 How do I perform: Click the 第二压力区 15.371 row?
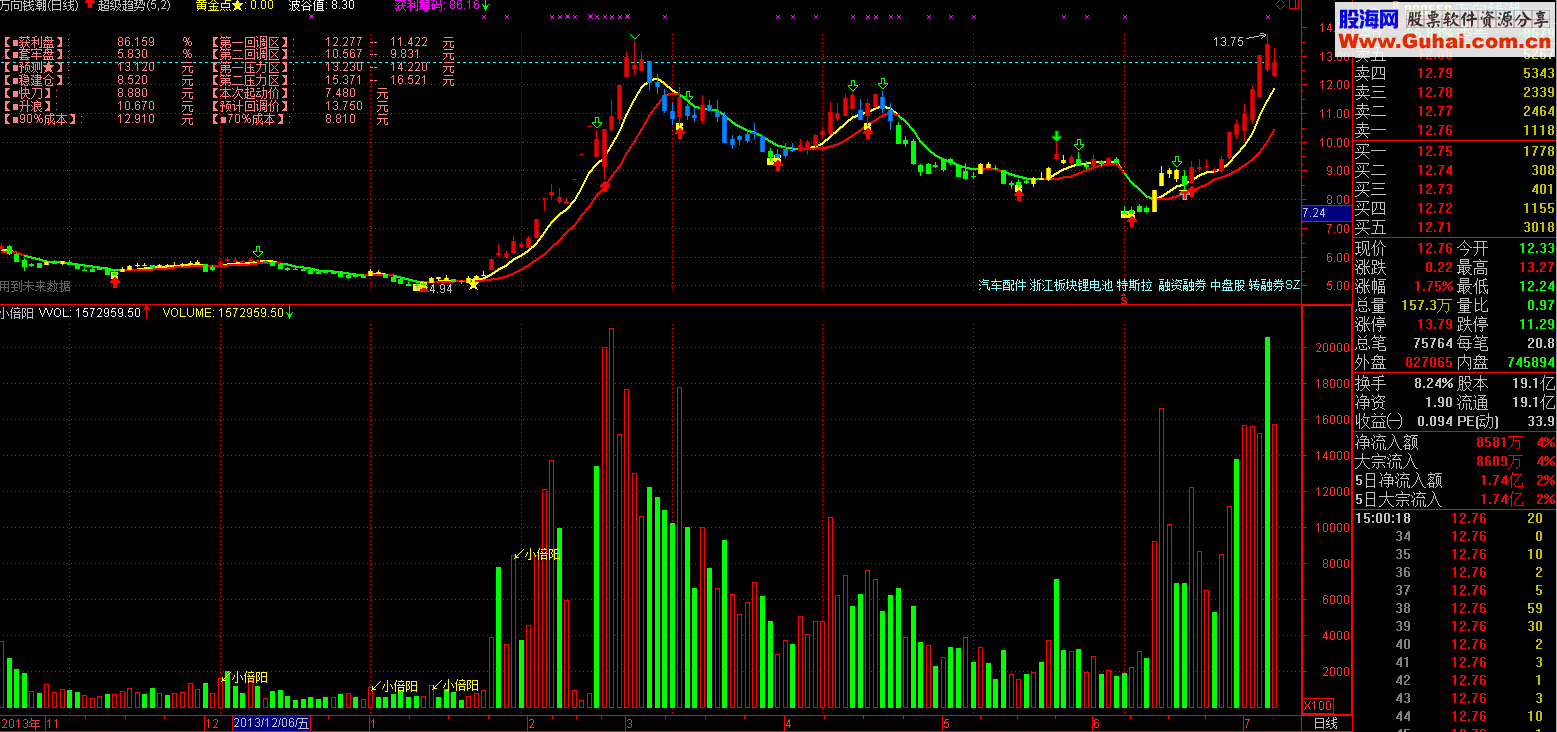tap(333, 80)
